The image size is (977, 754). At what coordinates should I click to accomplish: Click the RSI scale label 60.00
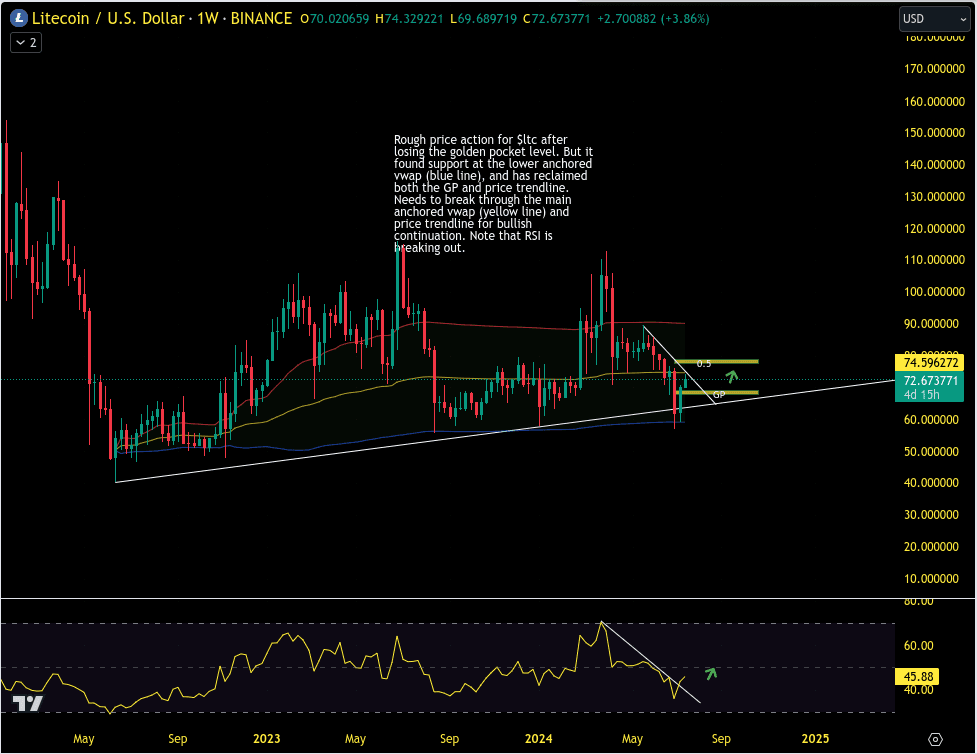coord(918,646)
